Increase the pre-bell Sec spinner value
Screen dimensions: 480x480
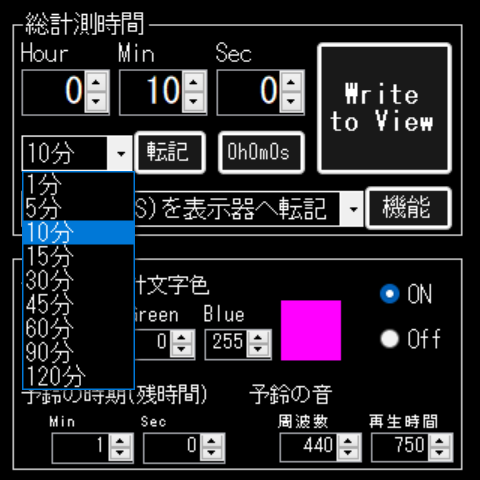click(211, 441)
